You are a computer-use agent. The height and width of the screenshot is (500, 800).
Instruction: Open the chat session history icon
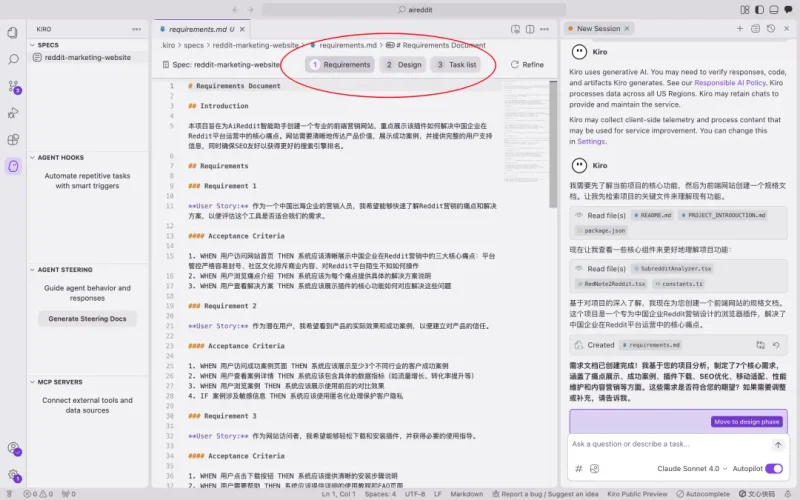pyautogui.click(x=771, y=29)
